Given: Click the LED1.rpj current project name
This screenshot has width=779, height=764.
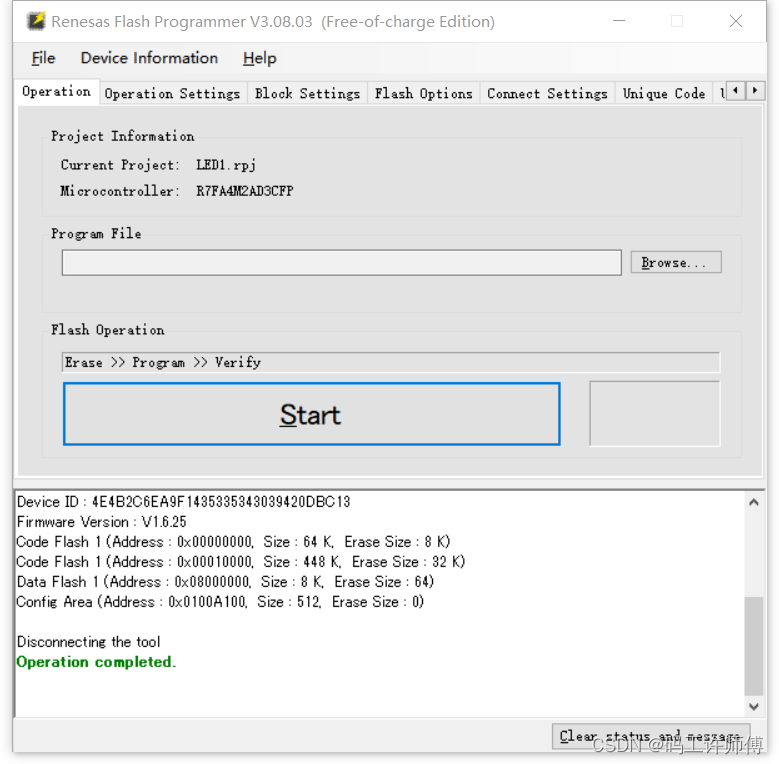Looking at the screenshot, I should point(226,165).
